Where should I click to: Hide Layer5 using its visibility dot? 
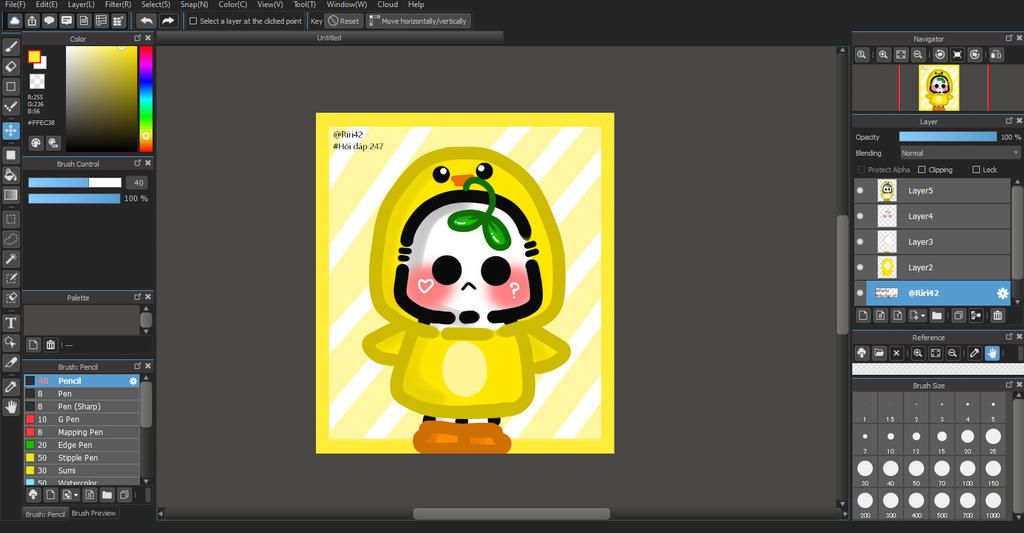point(860,191)
